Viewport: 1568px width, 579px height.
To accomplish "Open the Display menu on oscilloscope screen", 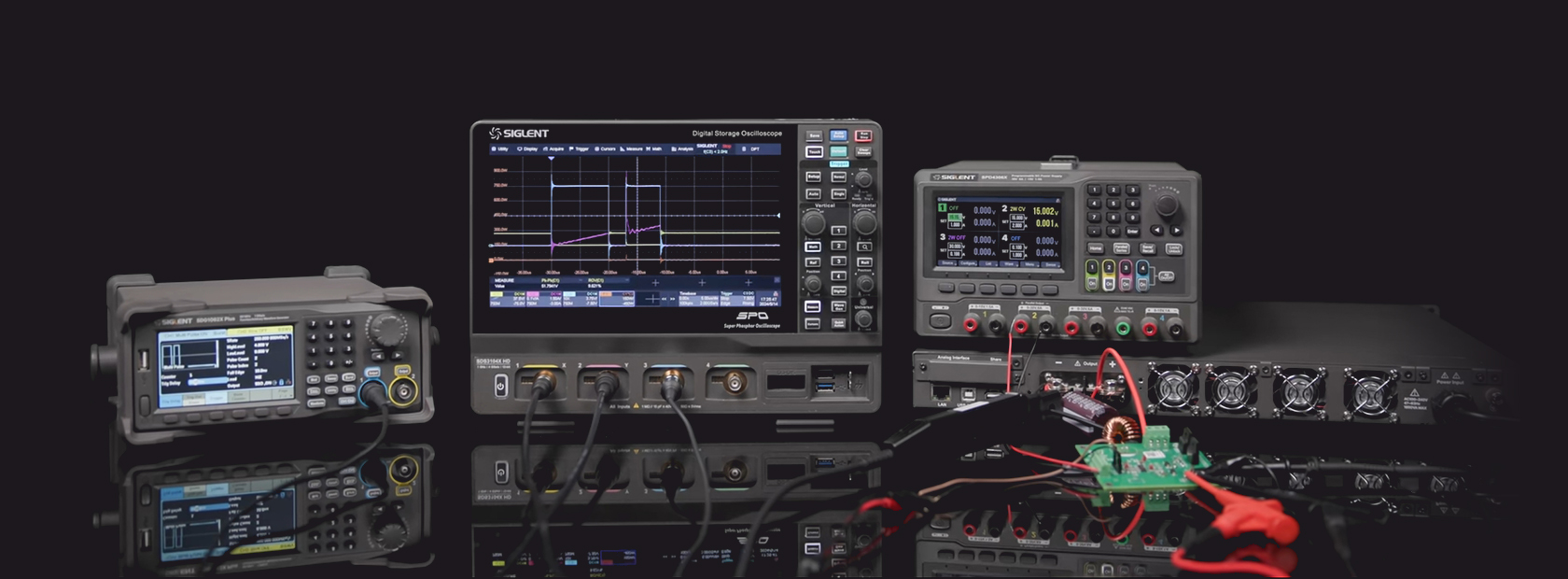I will tap(528, 148).
